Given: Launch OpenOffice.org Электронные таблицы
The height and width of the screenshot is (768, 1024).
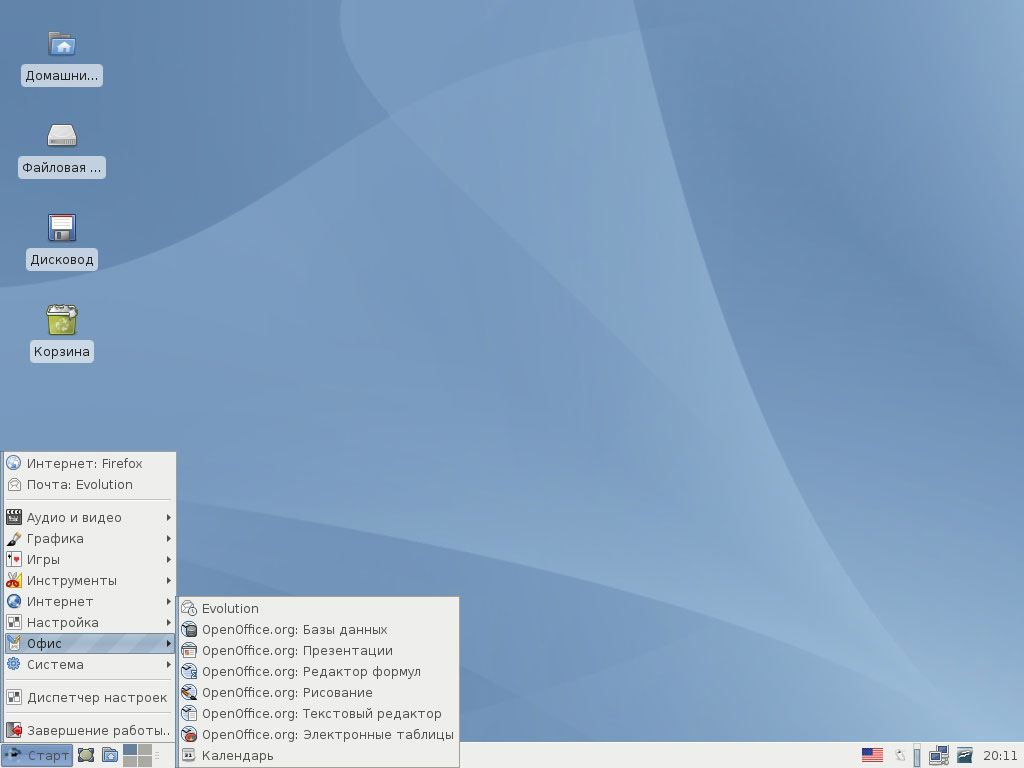Looking at the screenshot, I should click(x=326, y=734).
